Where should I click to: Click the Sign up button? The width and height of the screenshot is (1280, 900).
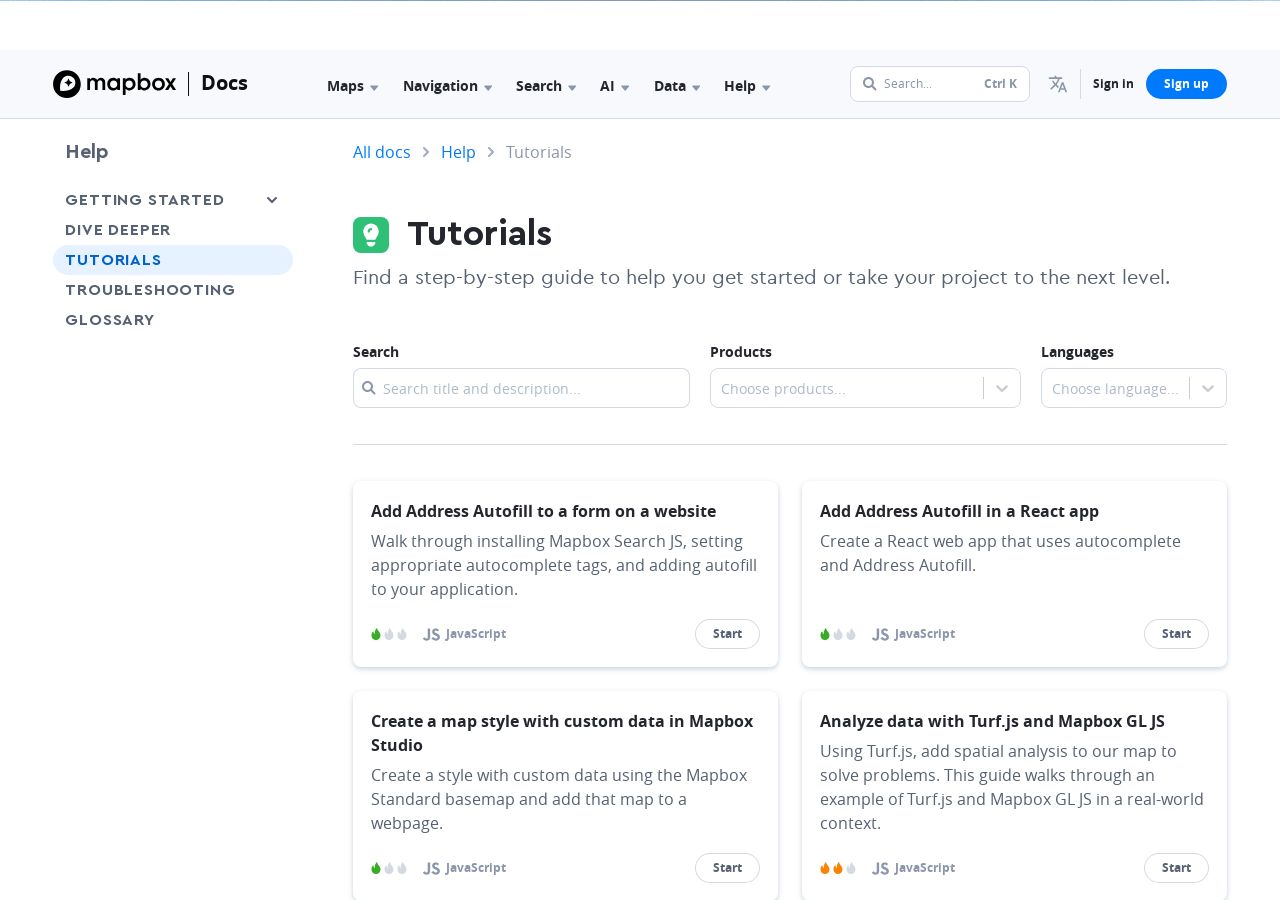coord(1186,84)
